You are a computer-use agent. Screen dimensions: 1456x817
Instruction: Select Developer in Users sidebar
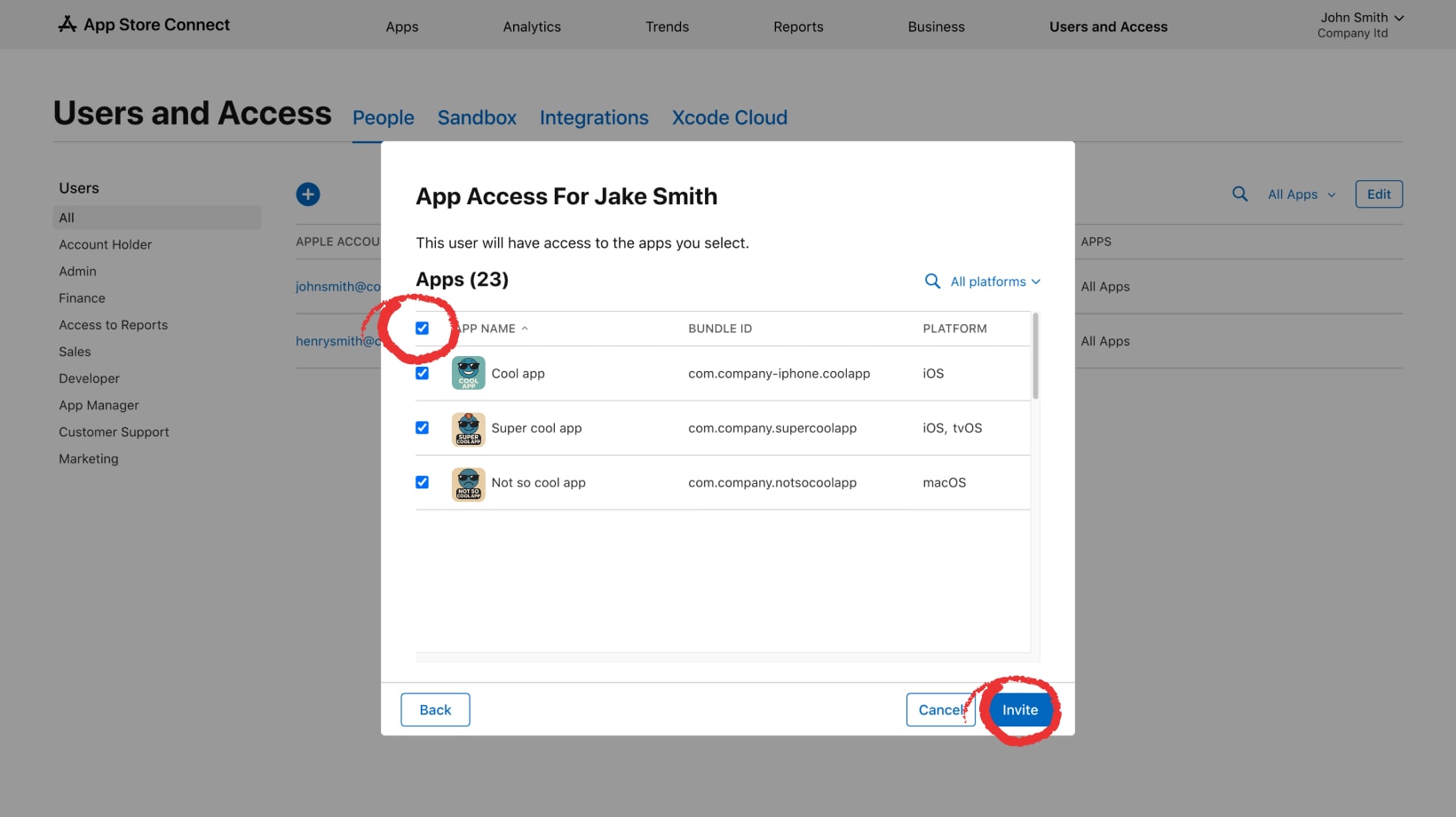coord(89,378)
